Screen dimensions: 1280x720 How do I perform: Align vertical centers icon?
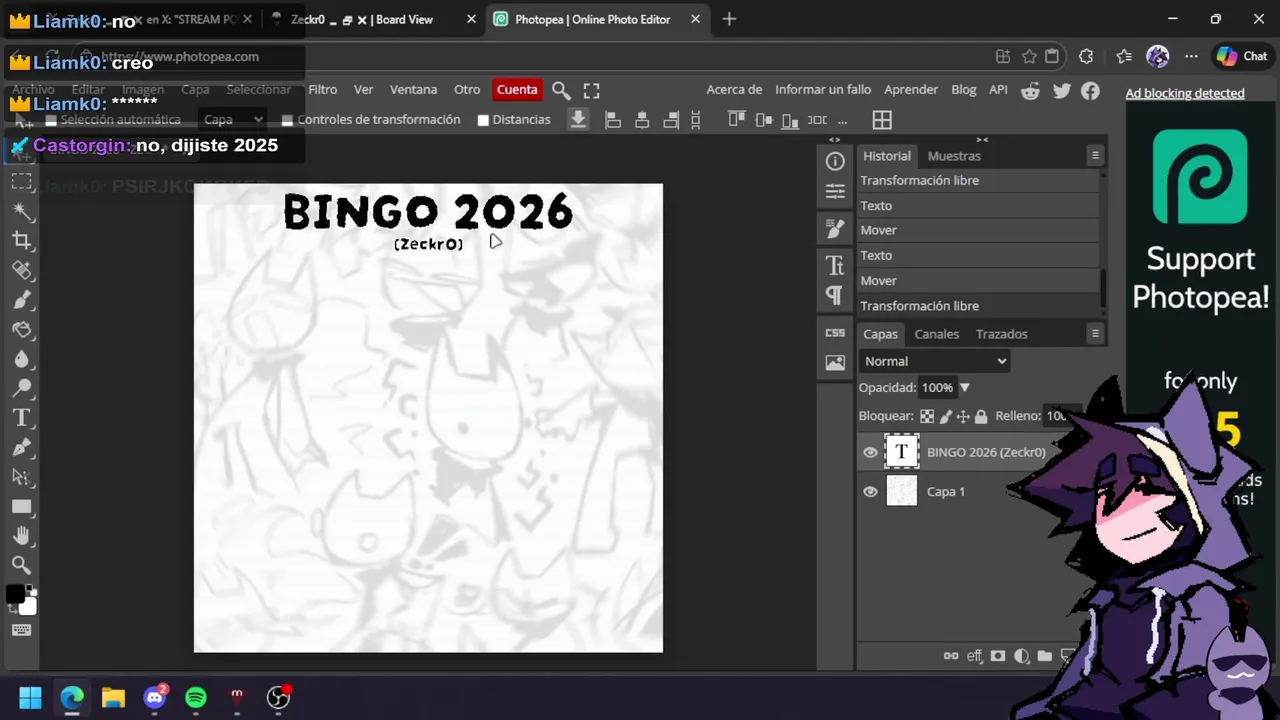(763, 119)
